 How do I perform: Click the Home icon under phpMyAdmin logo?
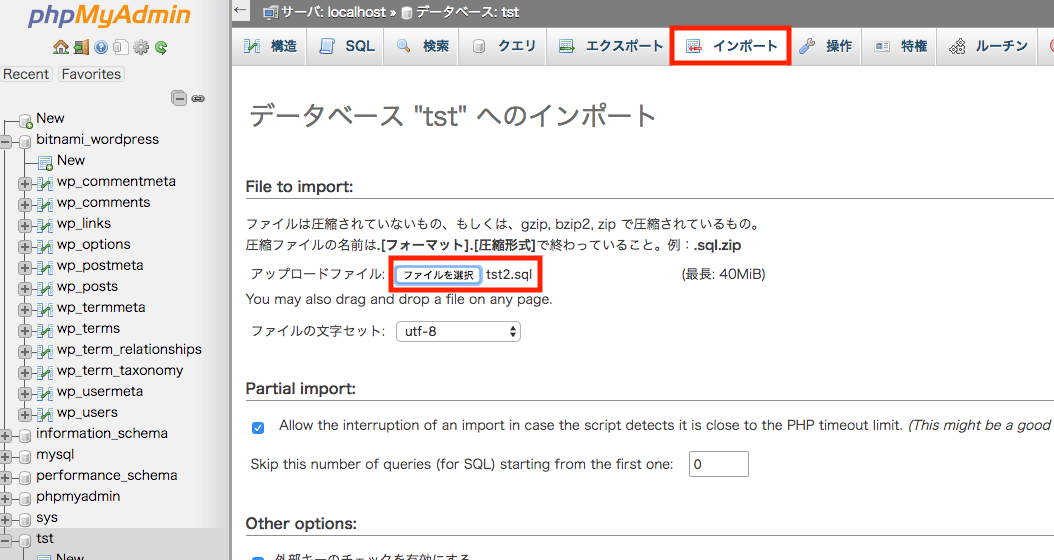[61, 47]
